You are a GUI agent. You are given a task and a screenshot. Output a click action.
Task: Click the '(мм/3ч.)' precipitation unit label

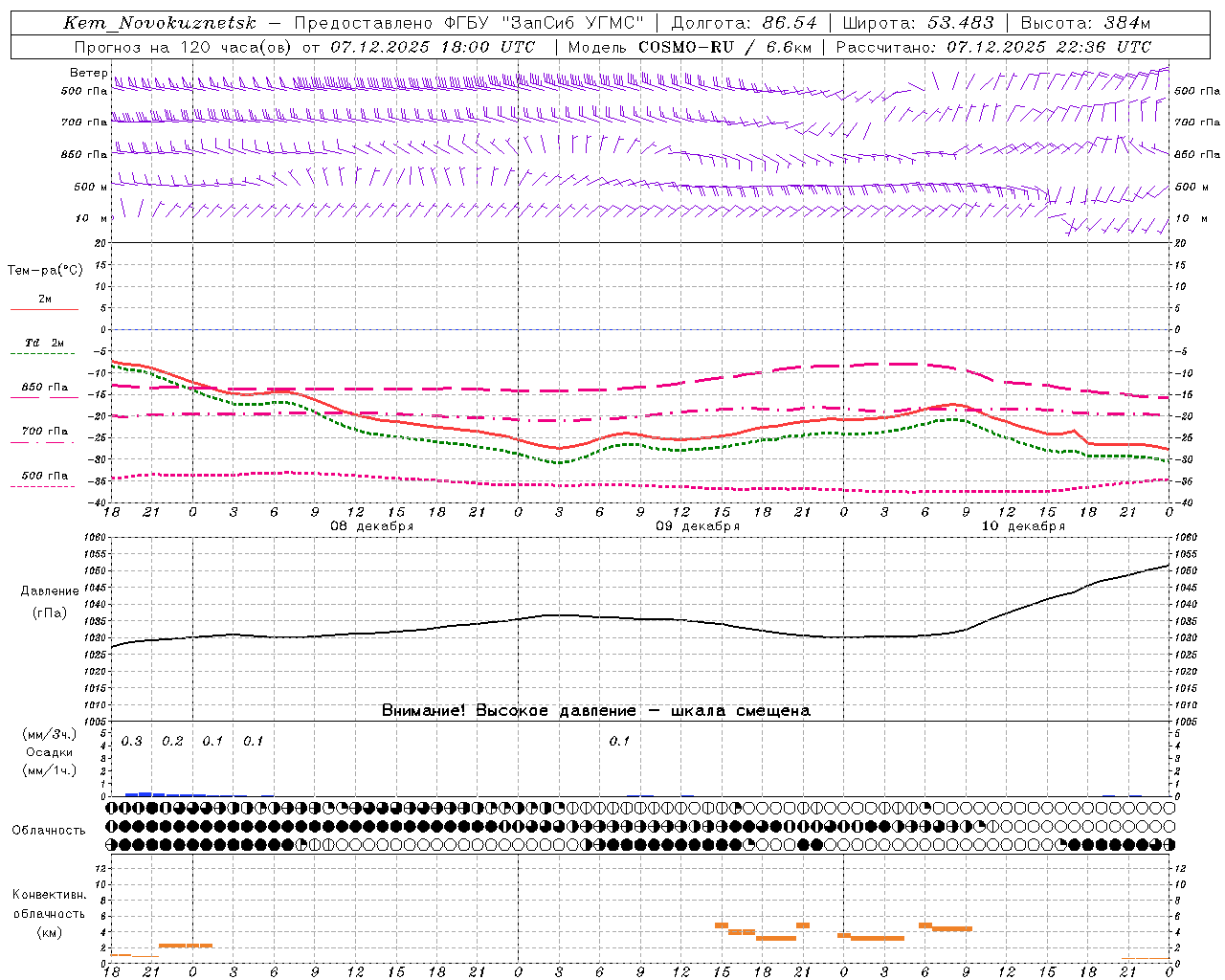coord(50,734)
